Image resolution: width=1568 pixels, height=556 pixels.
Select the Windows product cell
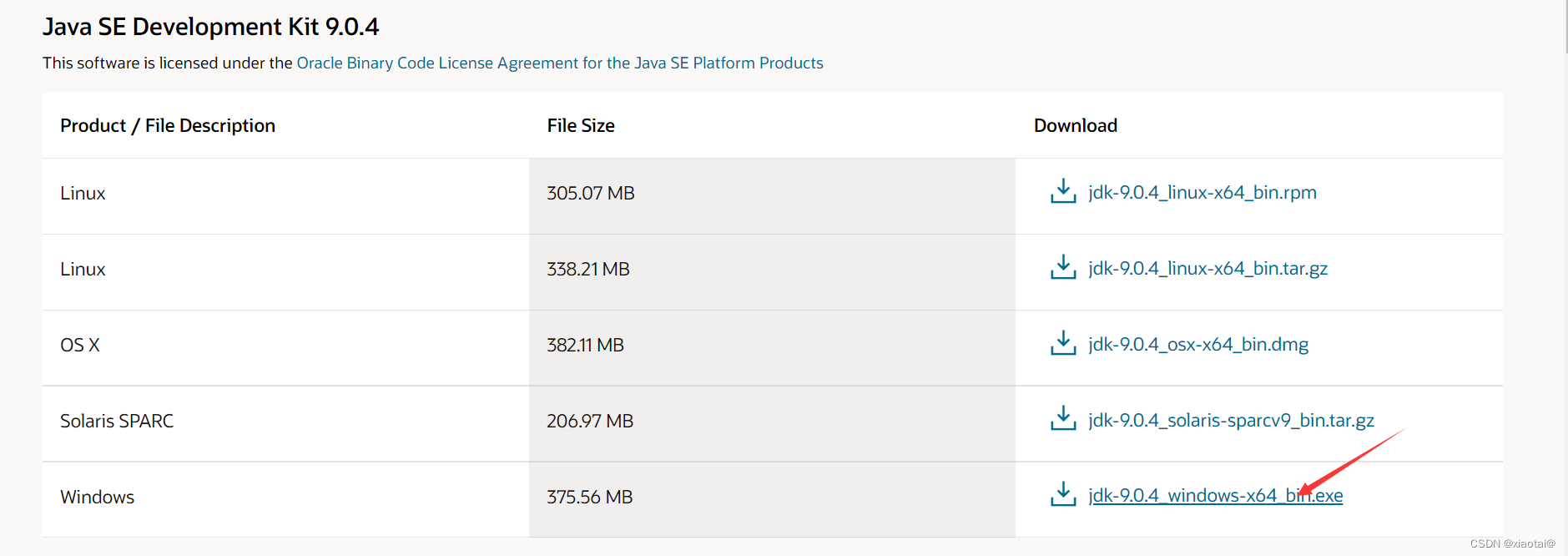click(x=285, y=499)
